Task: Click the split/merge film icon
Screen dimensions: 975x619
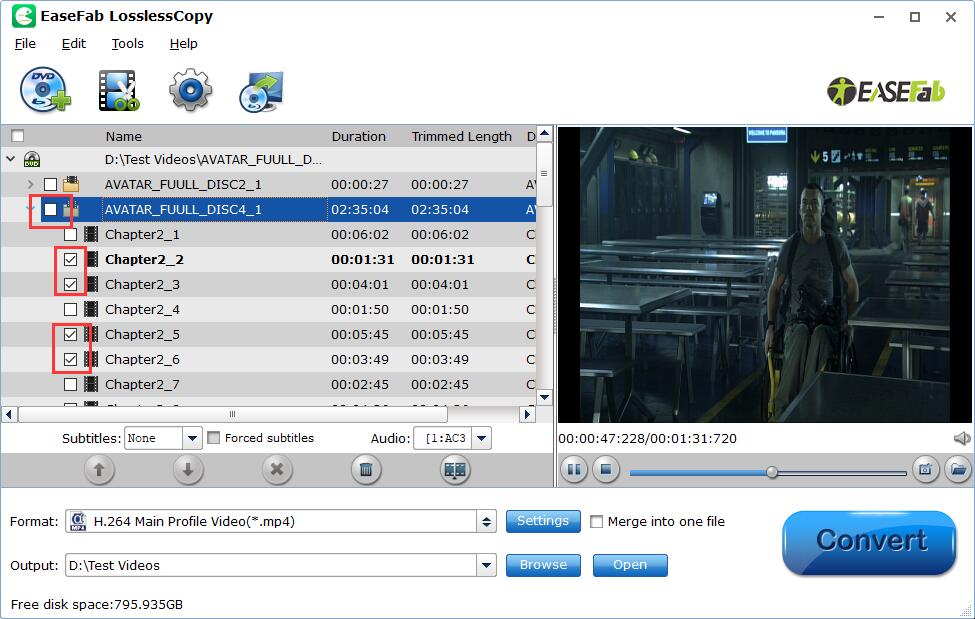Action: [455, 470]
